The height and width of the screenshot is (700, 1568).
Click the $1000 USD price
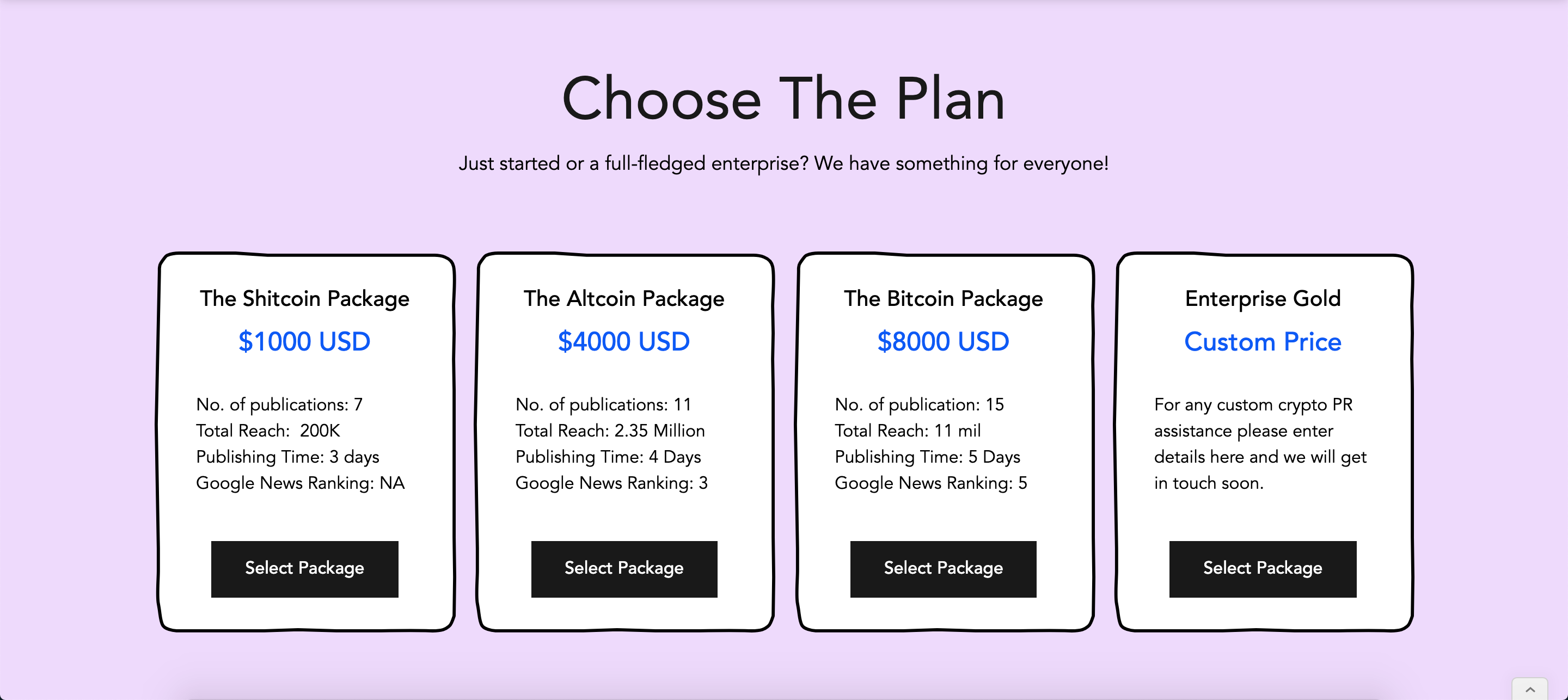tap(304, 341)
